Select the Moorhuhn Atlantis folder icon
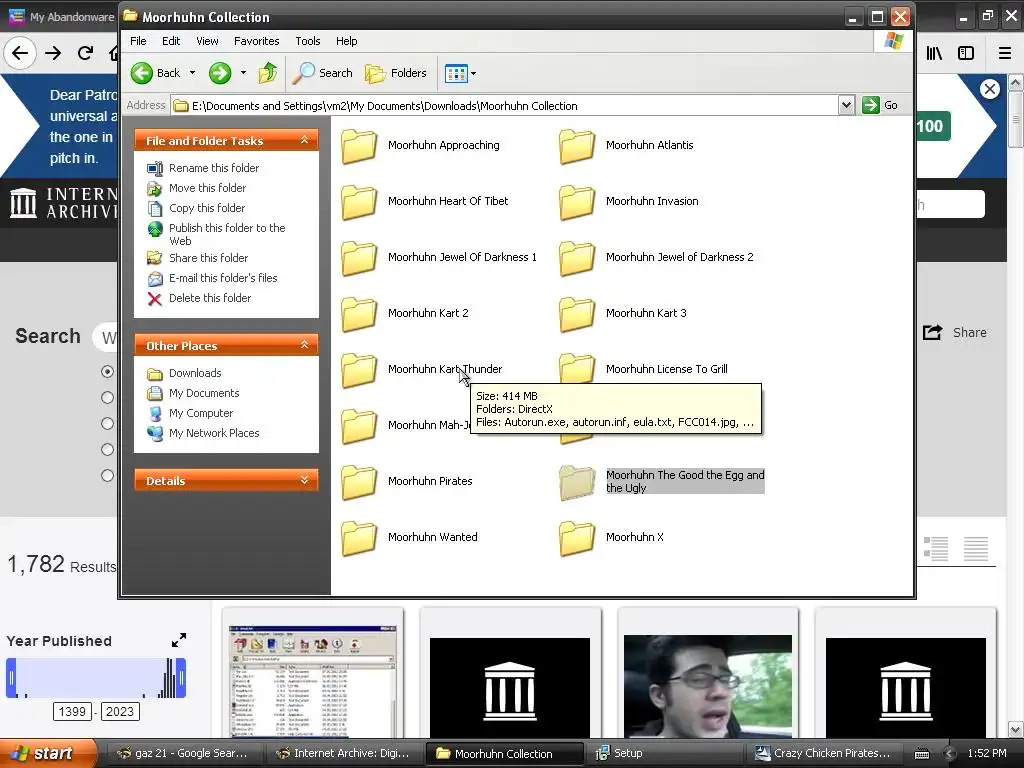 pyautogui.click(x=577, y=146)
